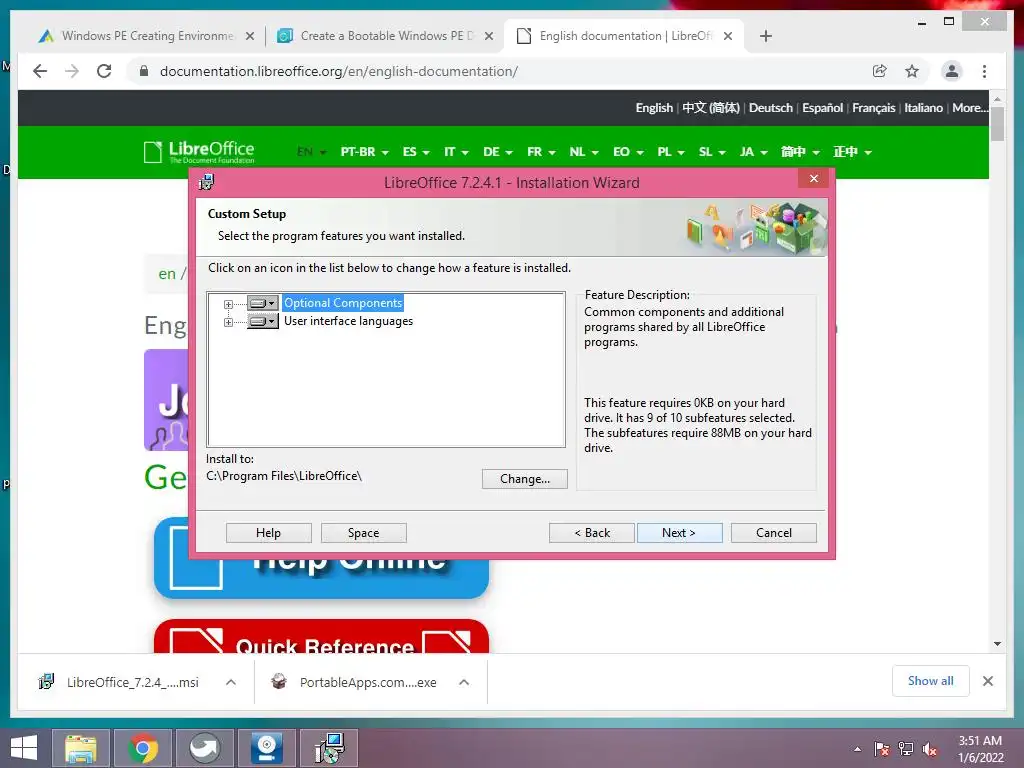Choose Deutsch language link

[771, 108]
